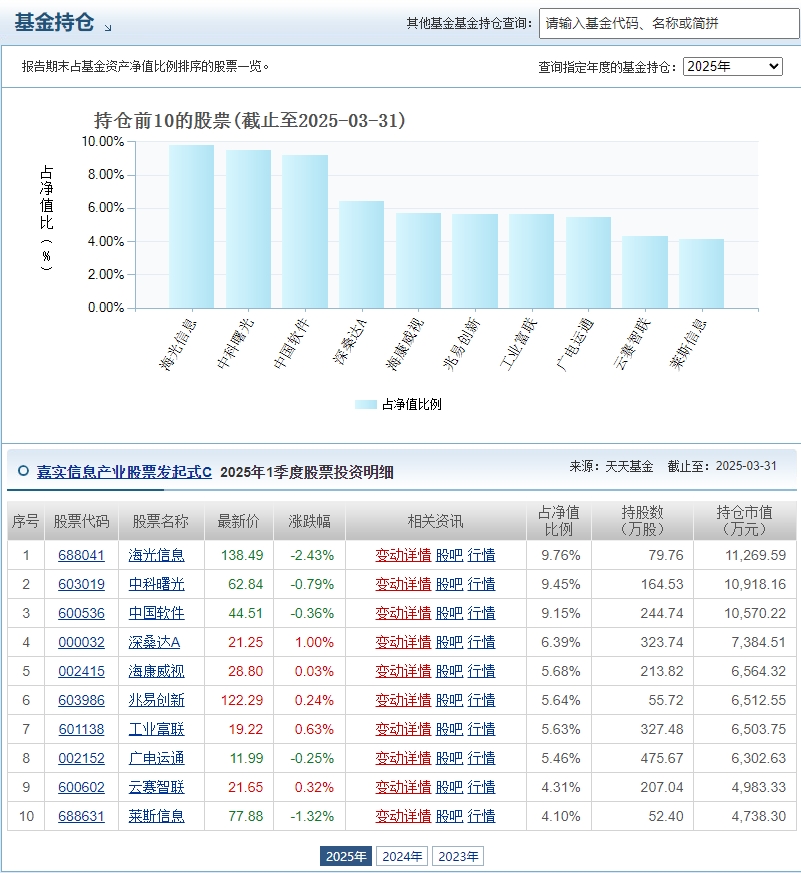Click the 占净值比例 column header
This screenshot has height=873, width=801.
[559, 521]
